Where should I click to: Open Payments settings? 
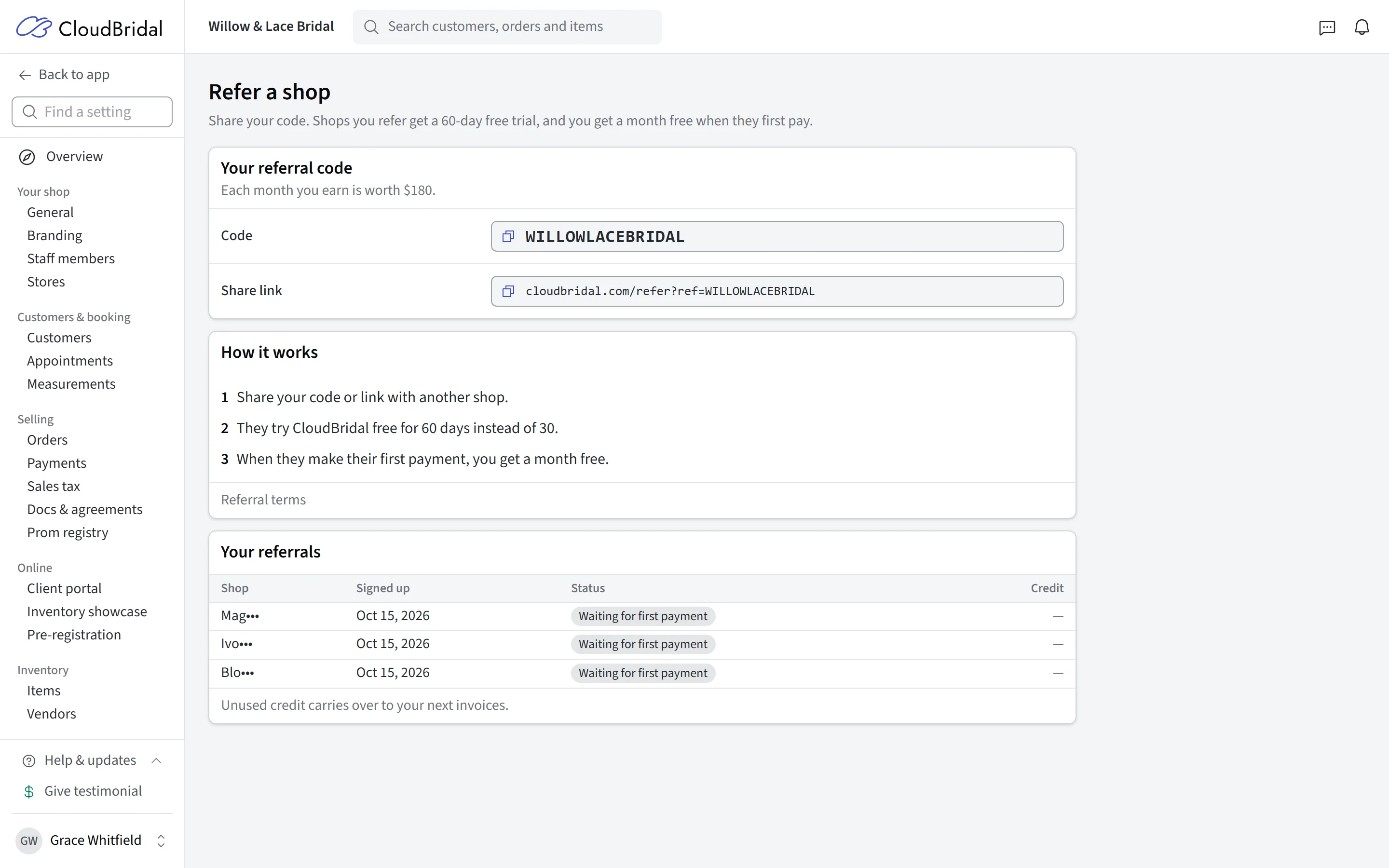56,463
